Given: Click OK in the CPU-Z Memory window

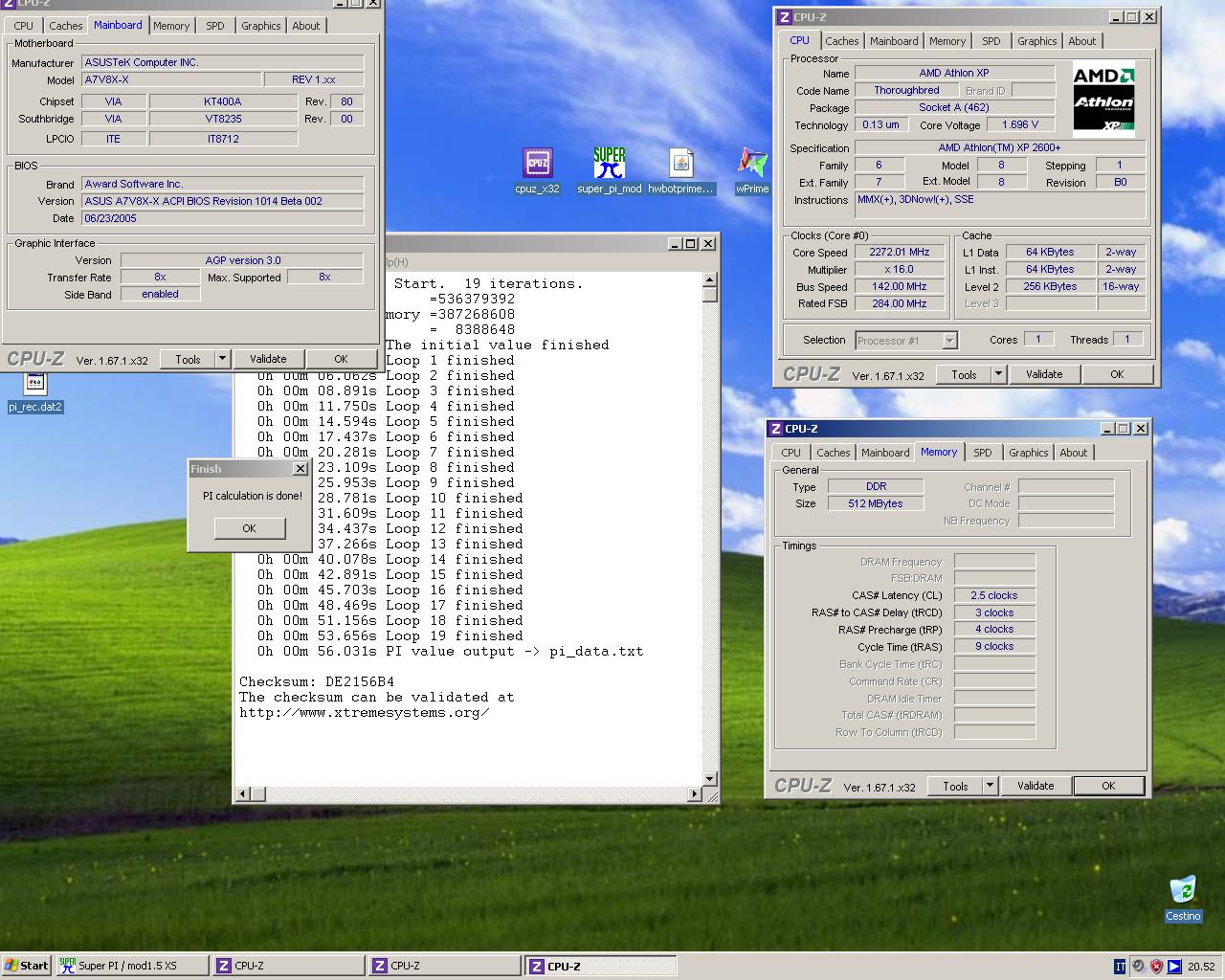Looking at the screenshot, I should (1108, 786).
